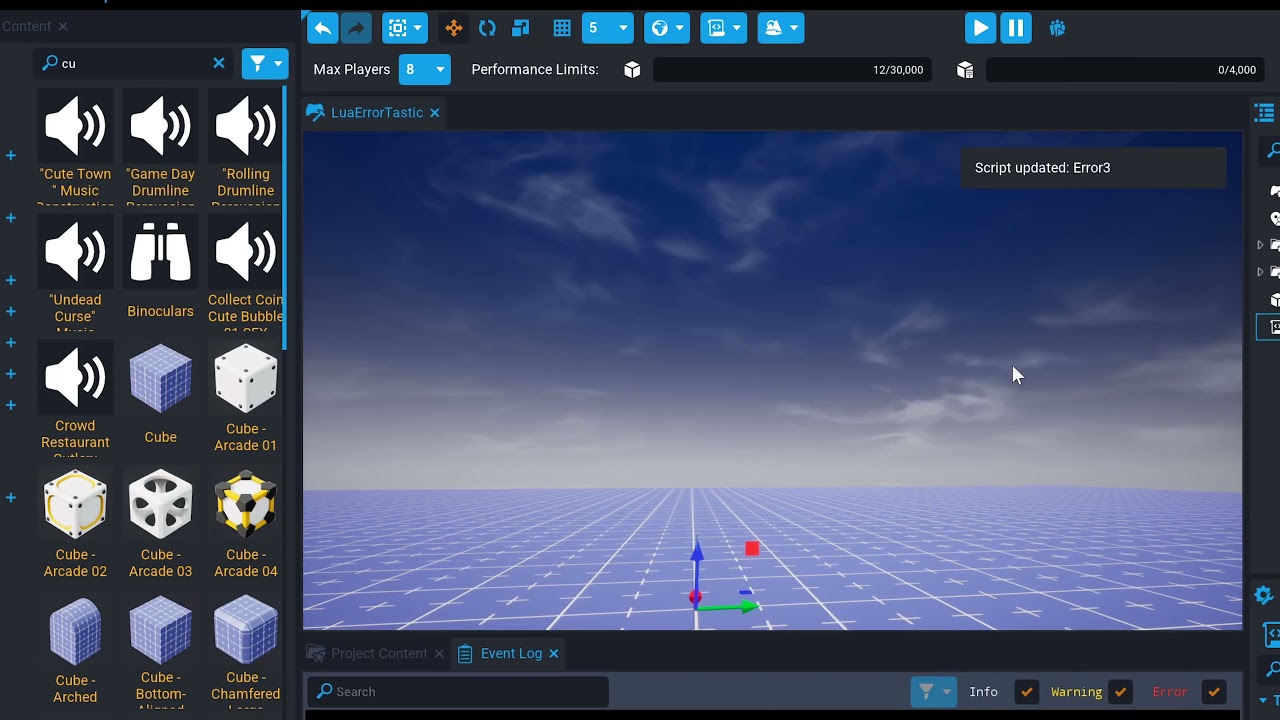The height and width of the screenshot is (720, 1280).
Task: Click the red Error filter label
Action: click(1170, 691)
